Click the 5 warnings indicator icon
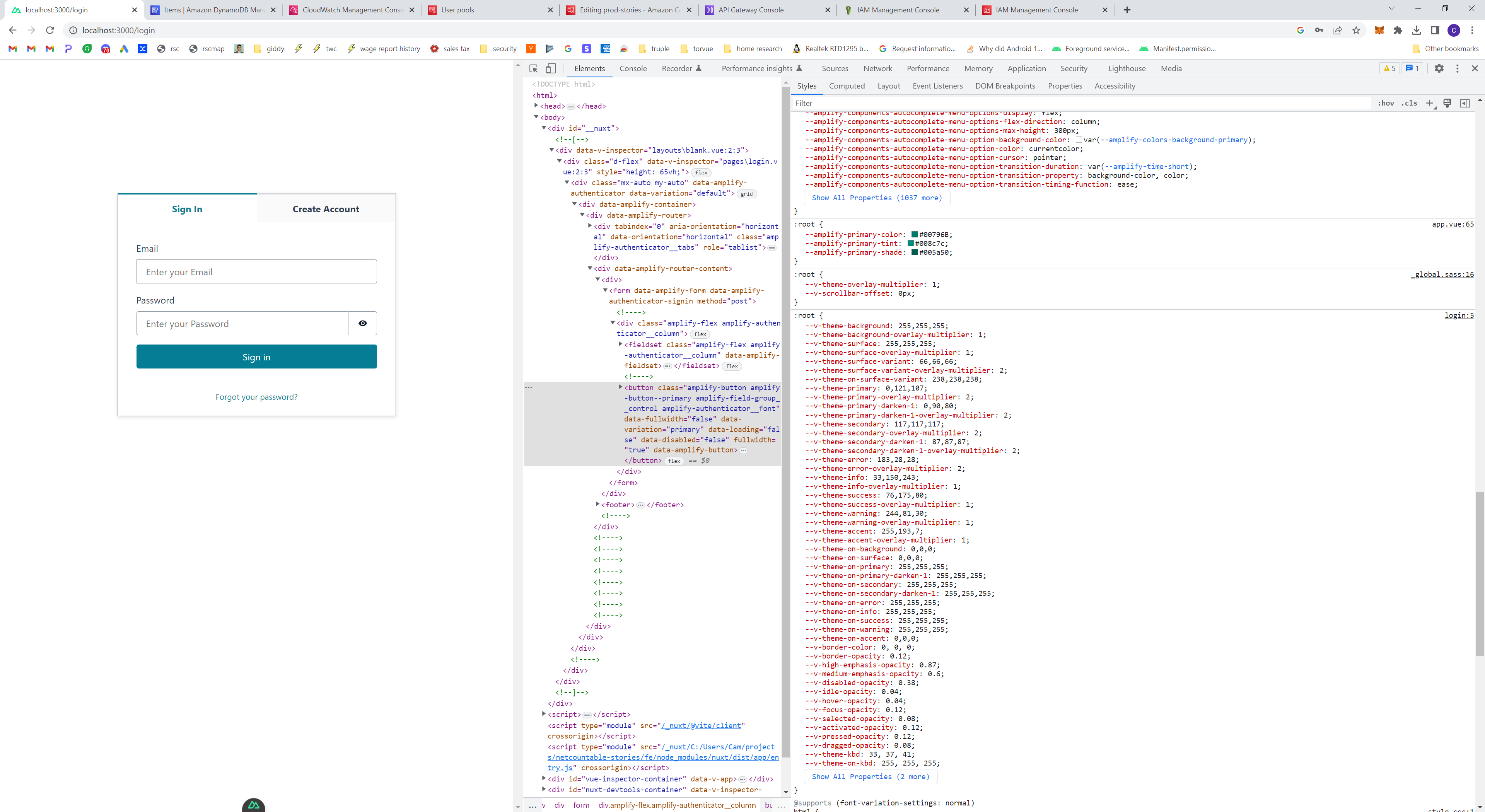Viewport: 1485px width, 812px height. pyautogui.click(x=1389, y=68)
